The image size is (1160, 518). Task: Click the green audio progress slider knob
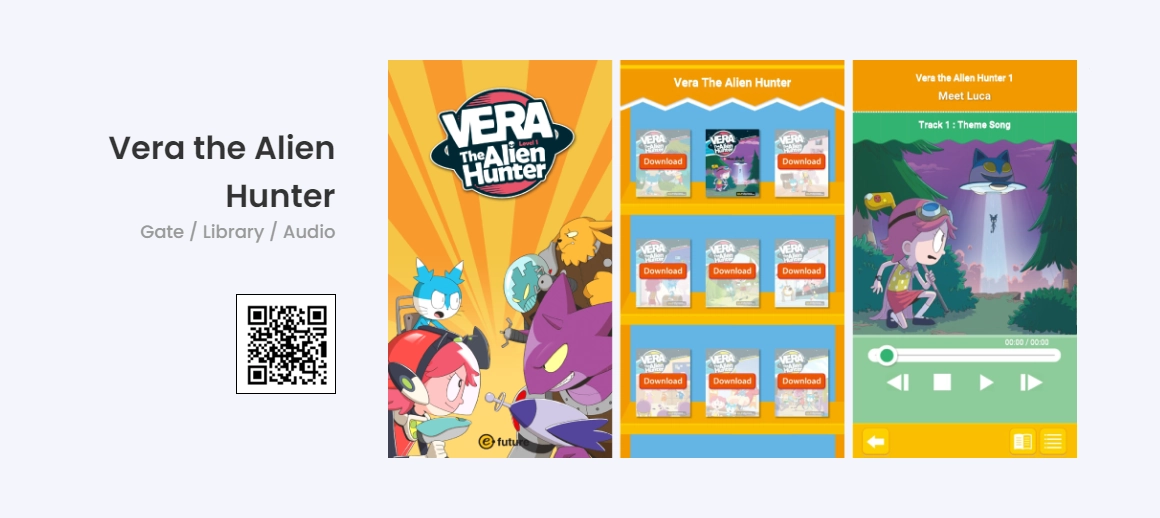[886, 356]
